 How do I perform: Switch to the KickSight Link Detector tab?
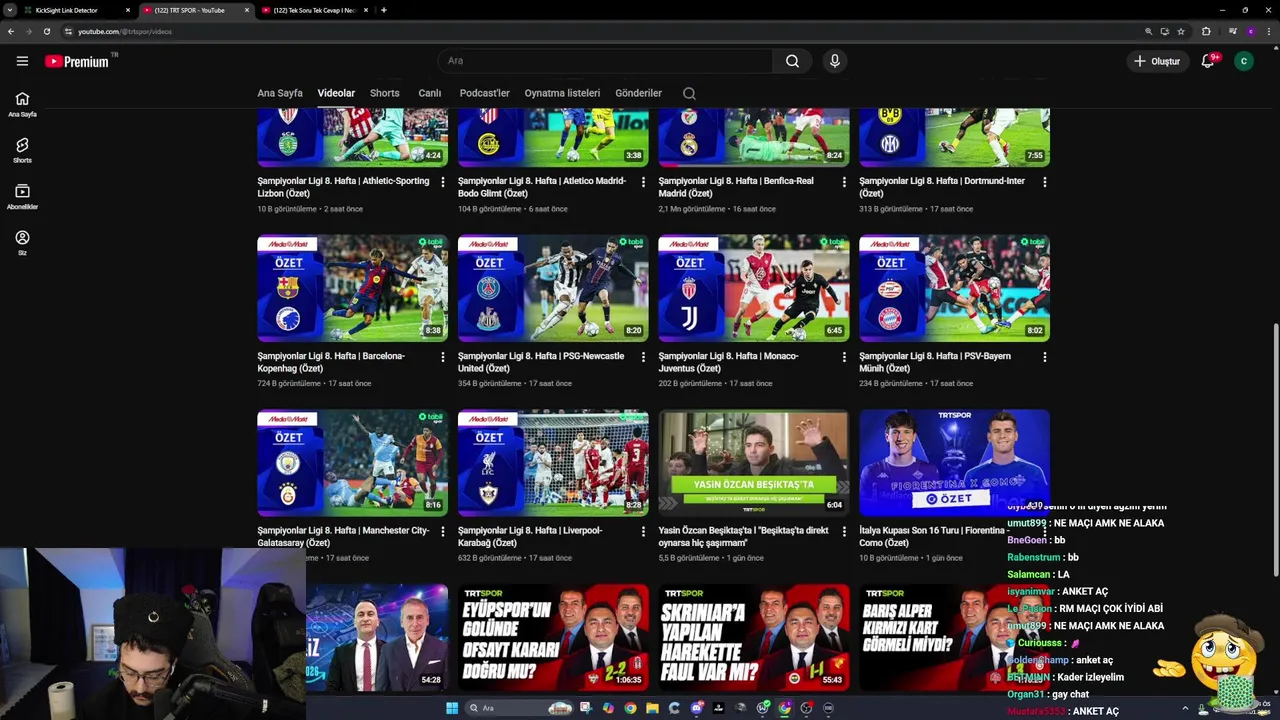(x=78, y=10)
